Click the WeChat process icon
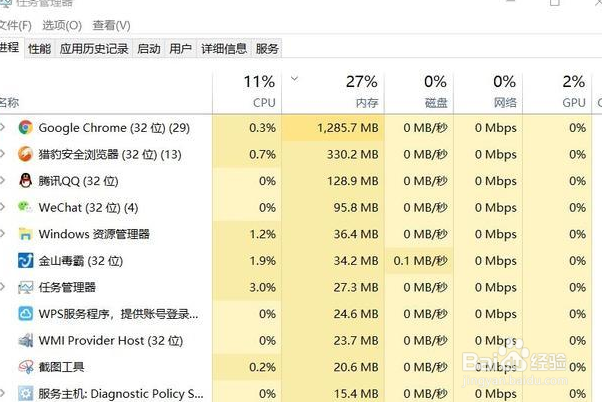Screen dimensions: 602x402 click(x=25, y=207)
